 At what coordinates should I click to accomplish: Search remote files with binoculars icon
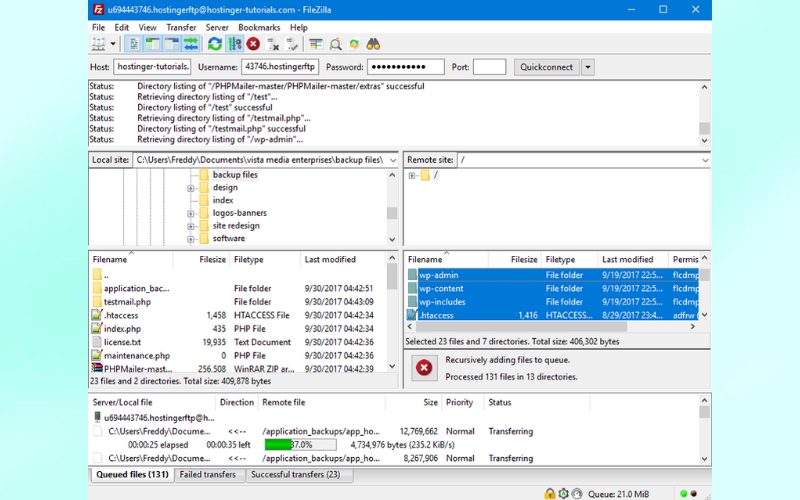373,44
